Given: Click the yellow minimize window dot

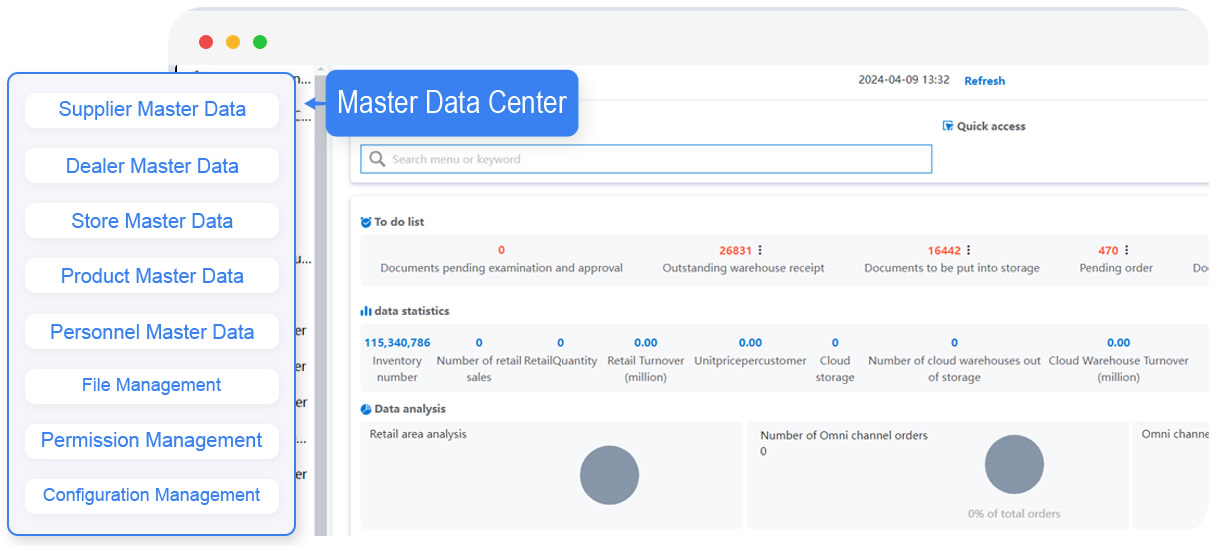Looking at the screenshot, I should tap(233, 42).
